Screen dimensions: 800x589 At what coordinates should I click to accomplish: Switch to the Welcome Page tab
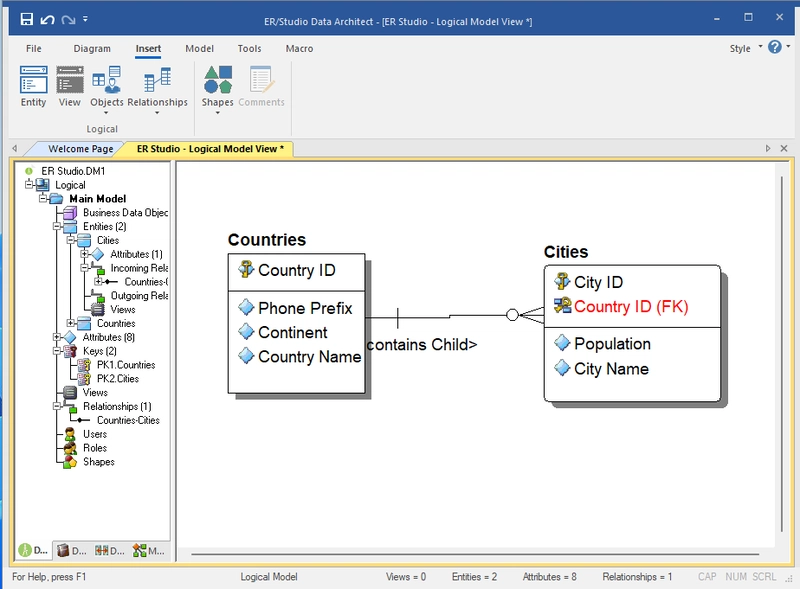[81, 149]
